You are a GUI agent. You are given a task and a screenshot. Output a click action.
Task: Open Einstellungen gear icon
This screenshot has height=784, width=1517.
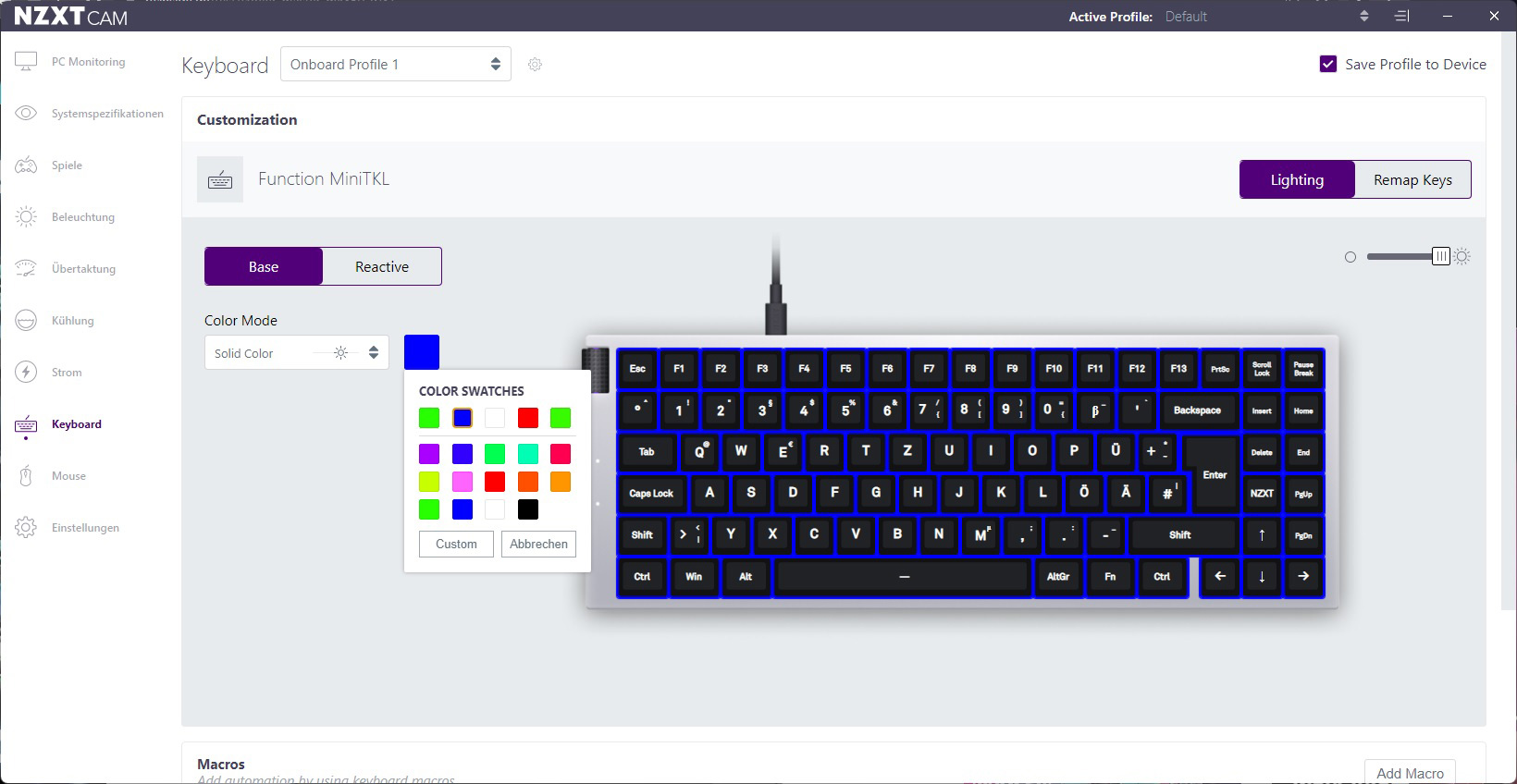(x=26, y=528)
